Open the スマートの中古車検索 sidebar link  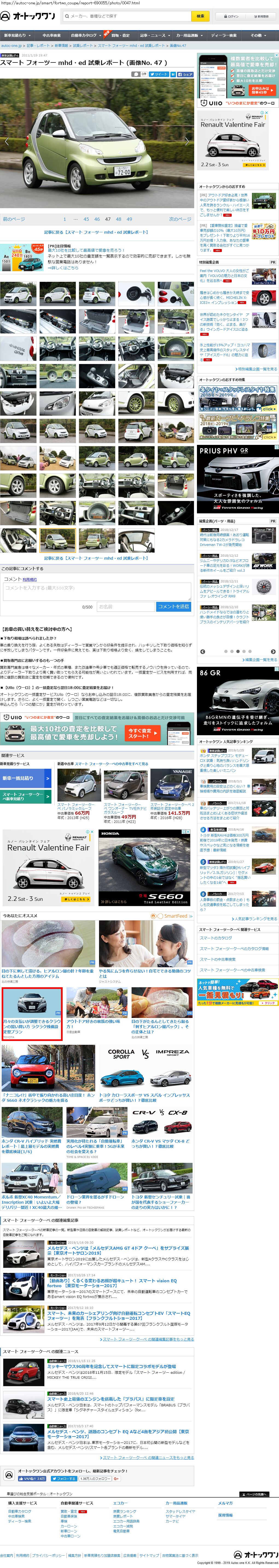(x=218, y=959)
